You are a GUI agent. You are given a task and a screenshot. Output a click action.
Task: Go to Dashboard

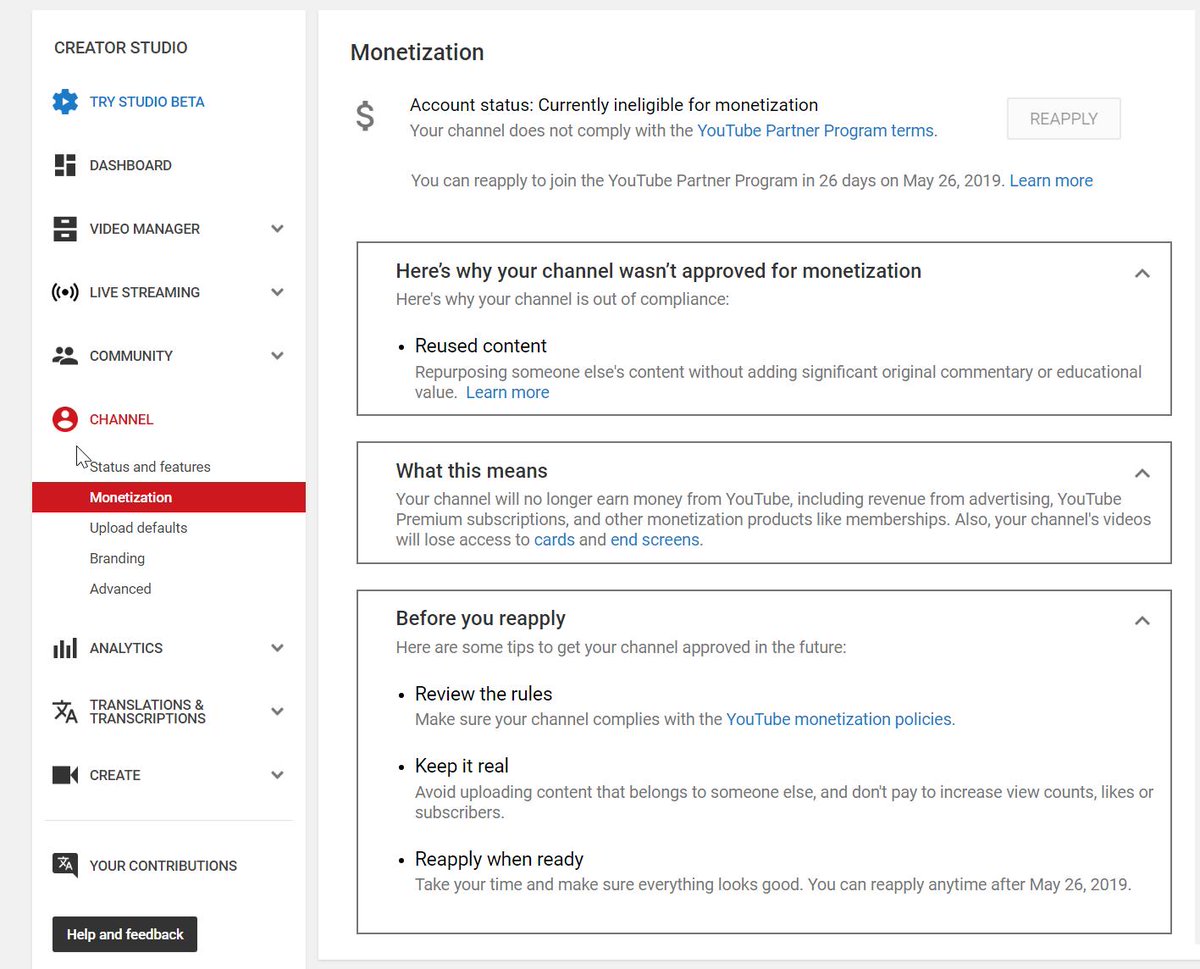click(131, 165)
